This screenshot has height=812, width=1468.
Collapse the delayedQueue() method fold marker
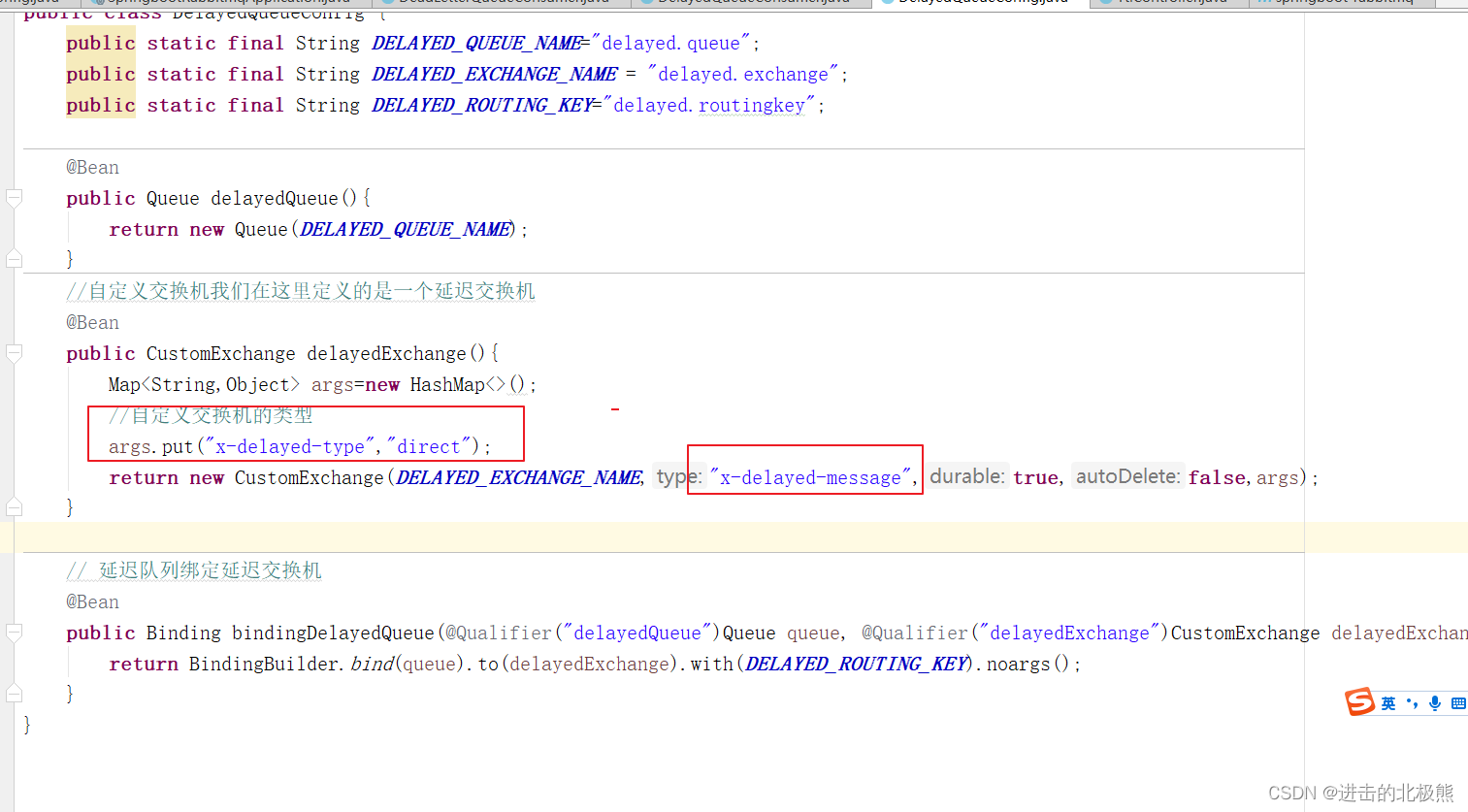coord(14,198)
